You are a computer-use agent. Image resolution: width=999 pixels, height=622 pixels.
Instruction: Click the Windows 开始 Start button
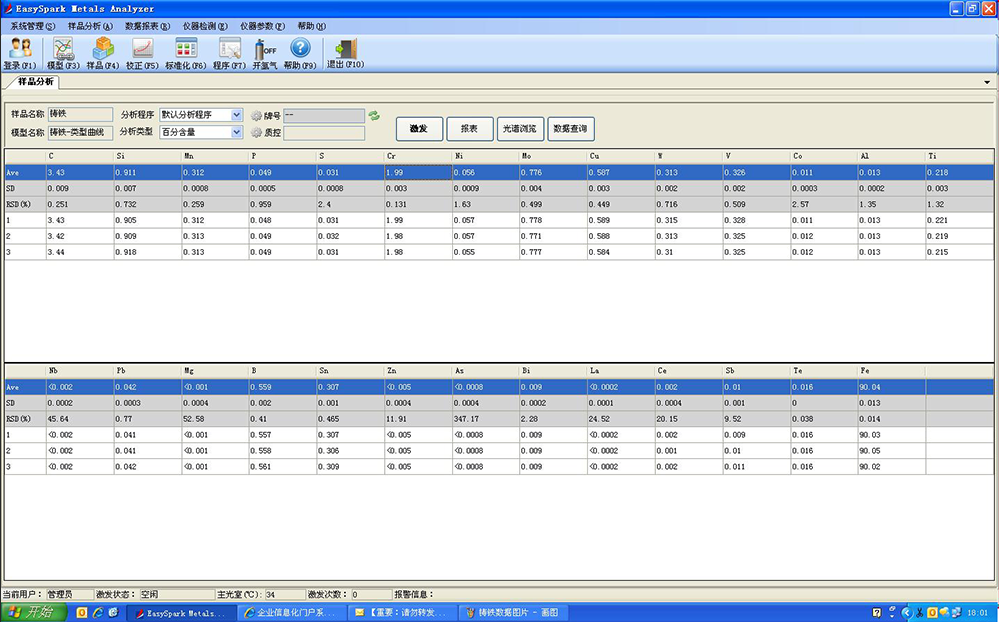click(33, 612)
